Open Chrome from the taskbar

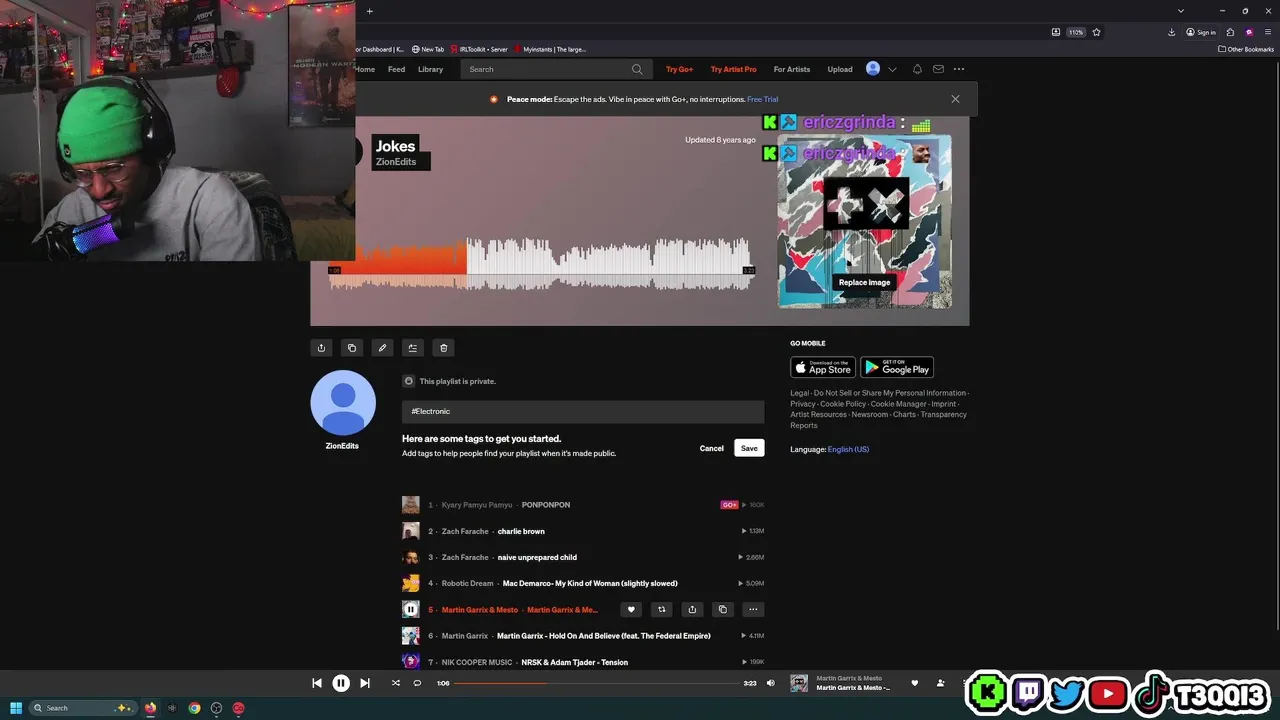pyautogui.click(x=194, y=708)
